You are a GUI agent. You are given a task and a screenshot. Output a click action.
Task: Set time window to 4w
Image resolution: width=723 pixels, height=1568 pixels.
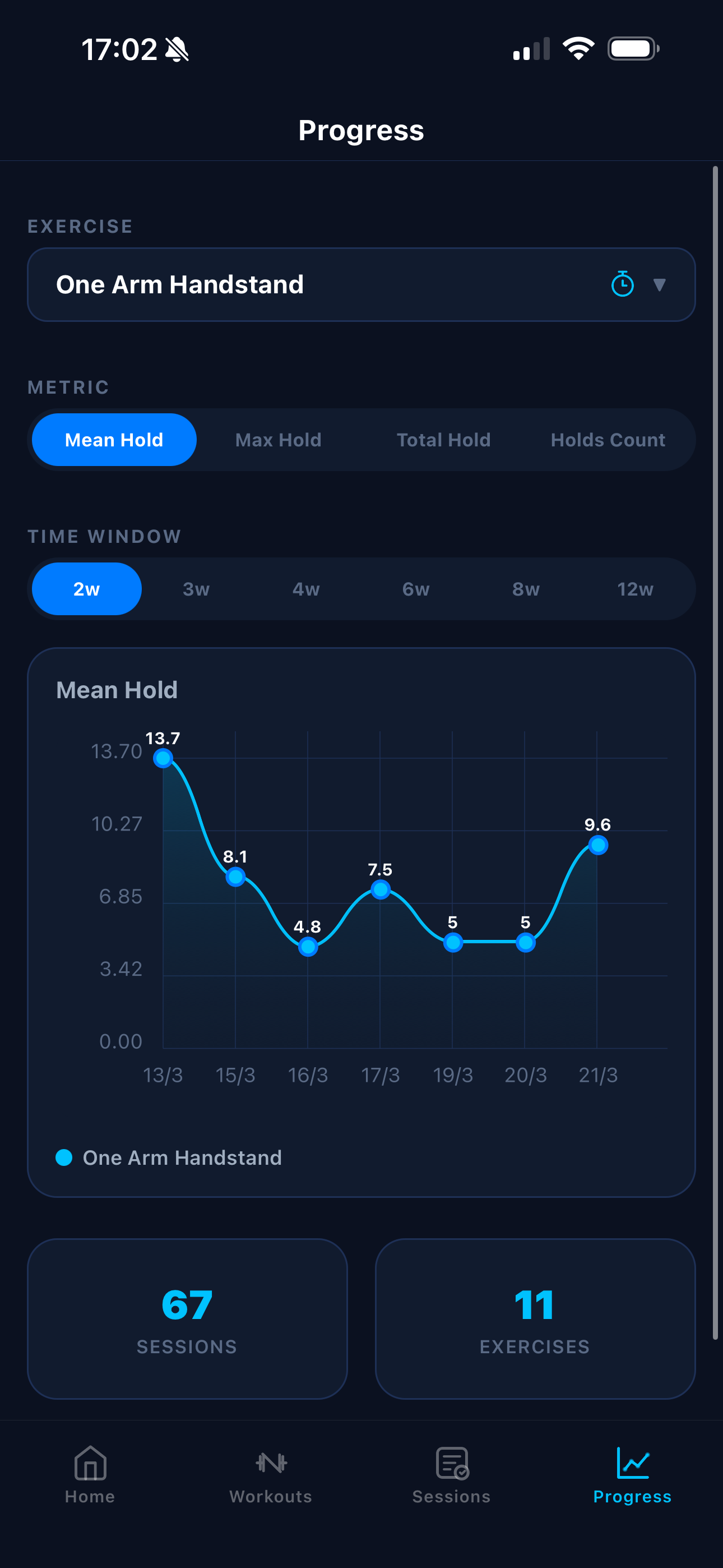[306, 589]
